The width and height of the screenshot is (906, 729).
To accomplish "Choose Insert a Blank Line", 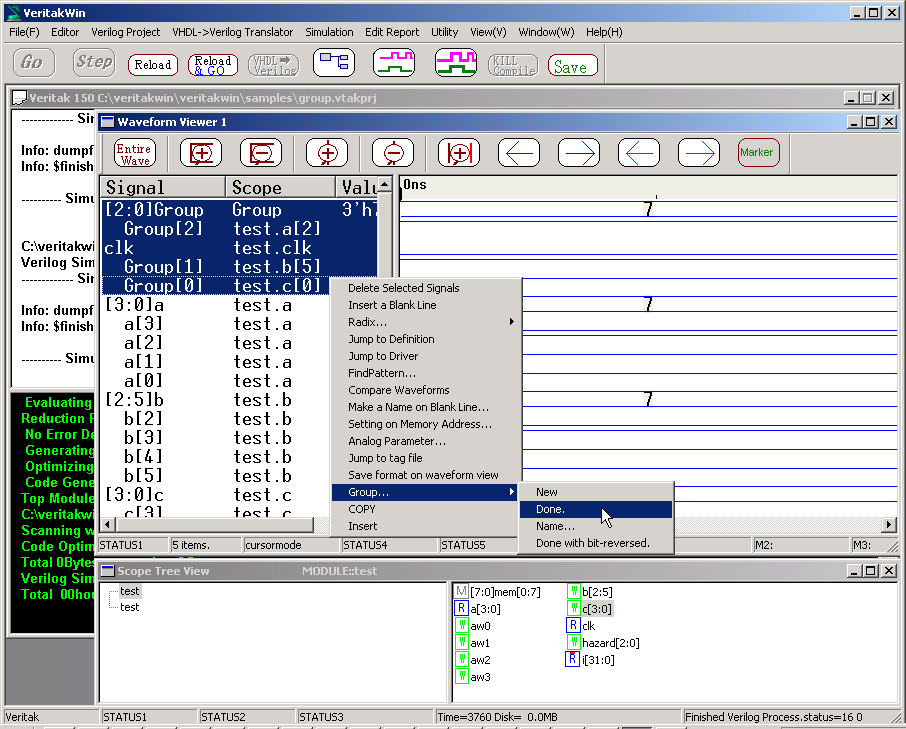I will point(425,305).
